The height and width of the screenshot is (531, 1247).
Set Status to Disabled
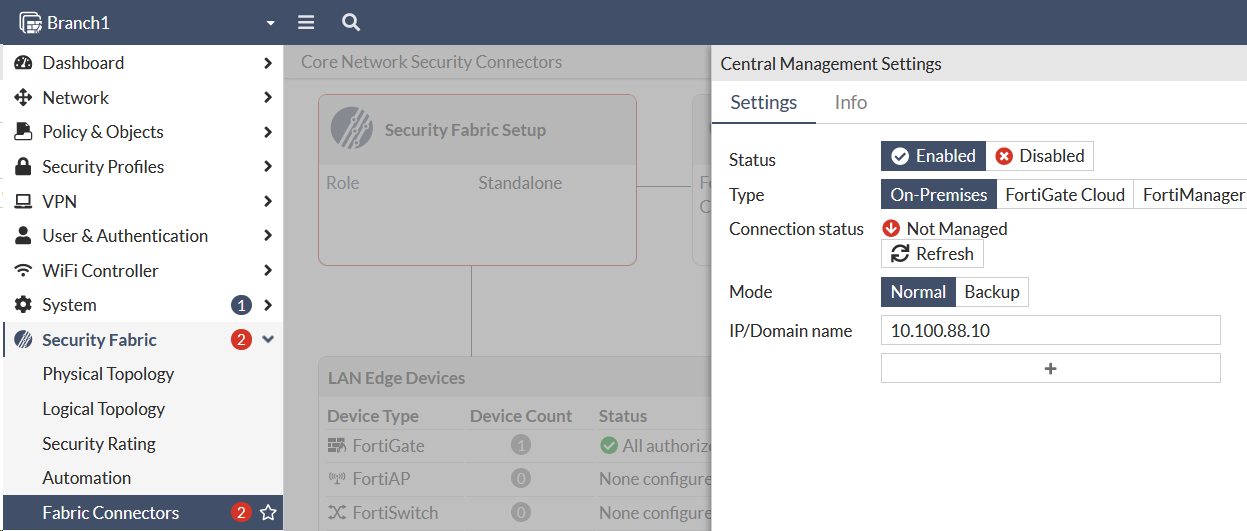1040,156
